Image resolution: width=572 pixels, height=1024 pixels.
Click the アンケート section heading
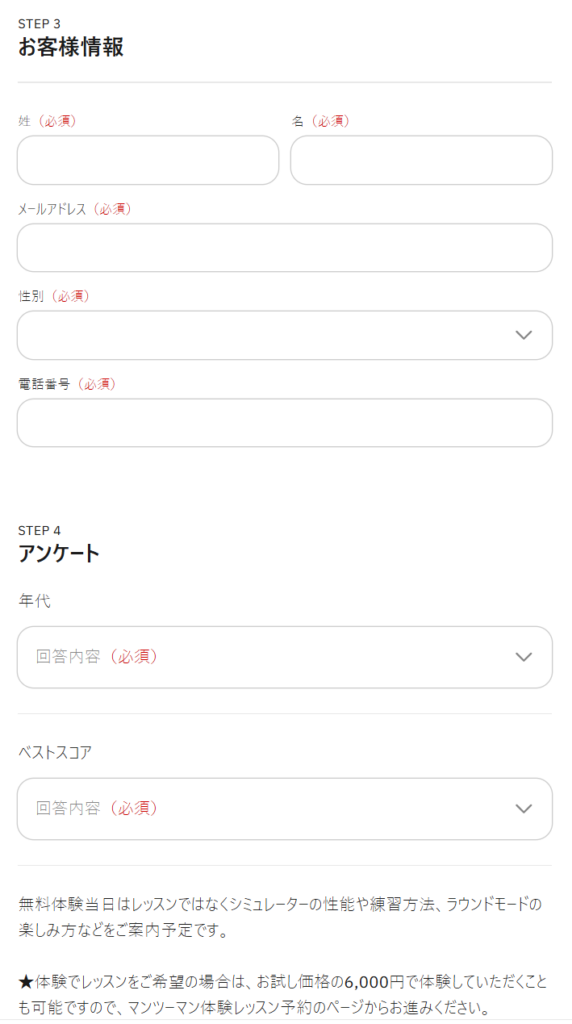coord(59,553)
